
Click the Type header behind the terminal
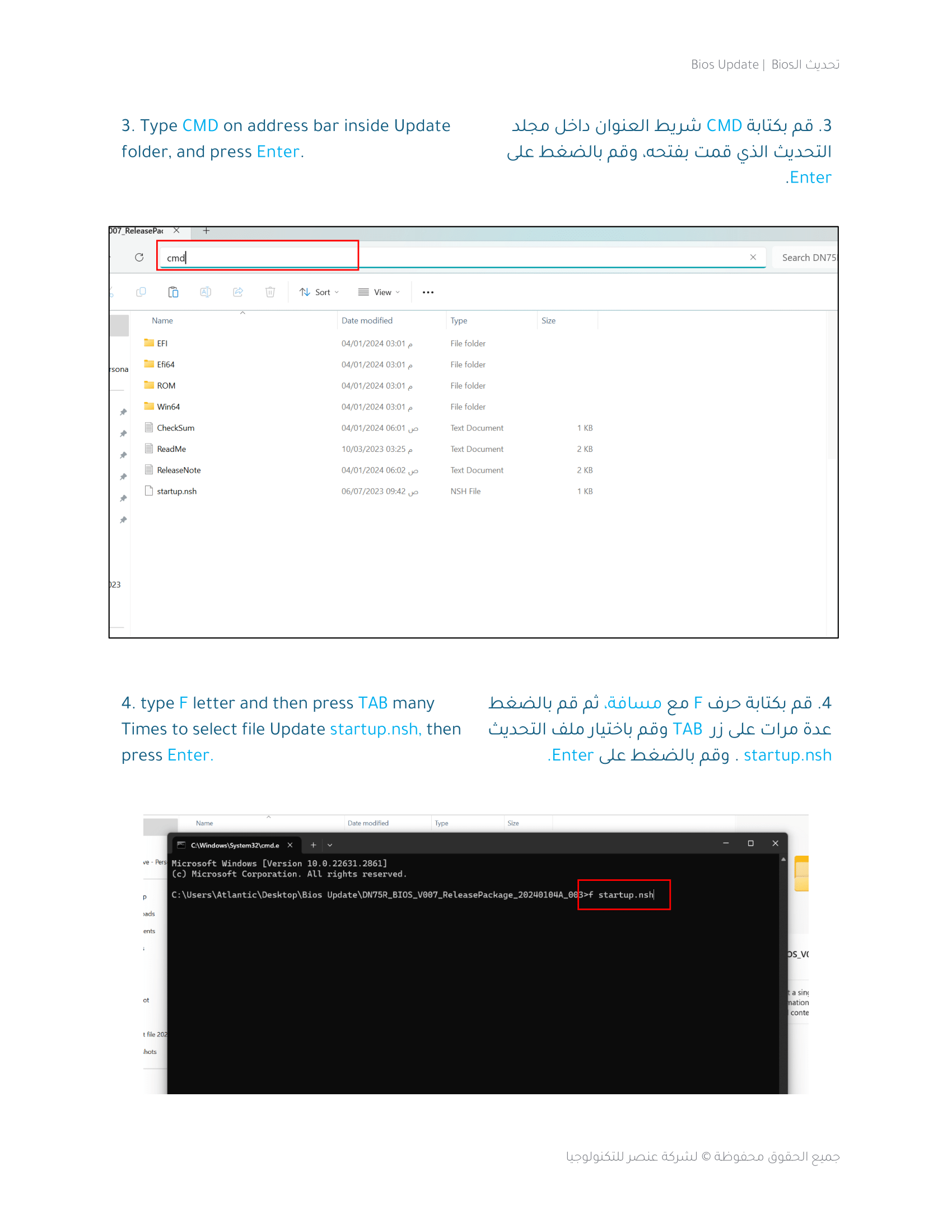coord(442,823)
